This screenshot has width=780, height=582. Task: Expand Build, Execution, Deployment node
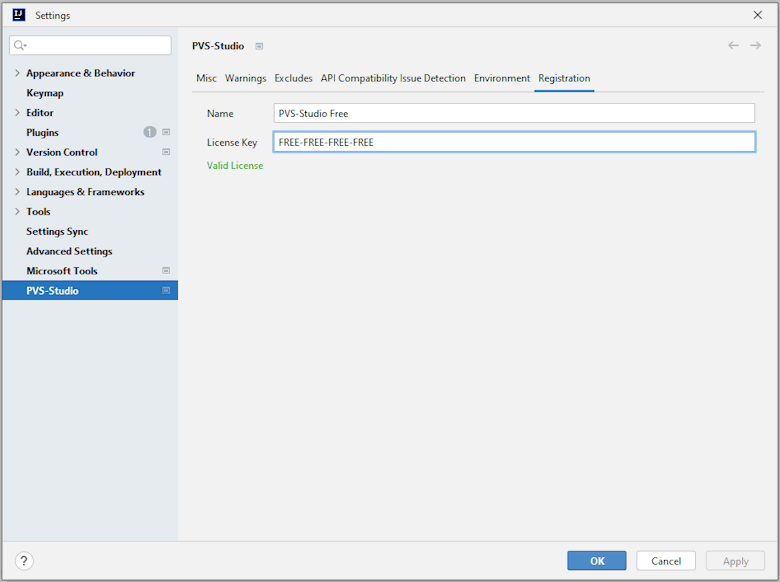coord(17,172)
